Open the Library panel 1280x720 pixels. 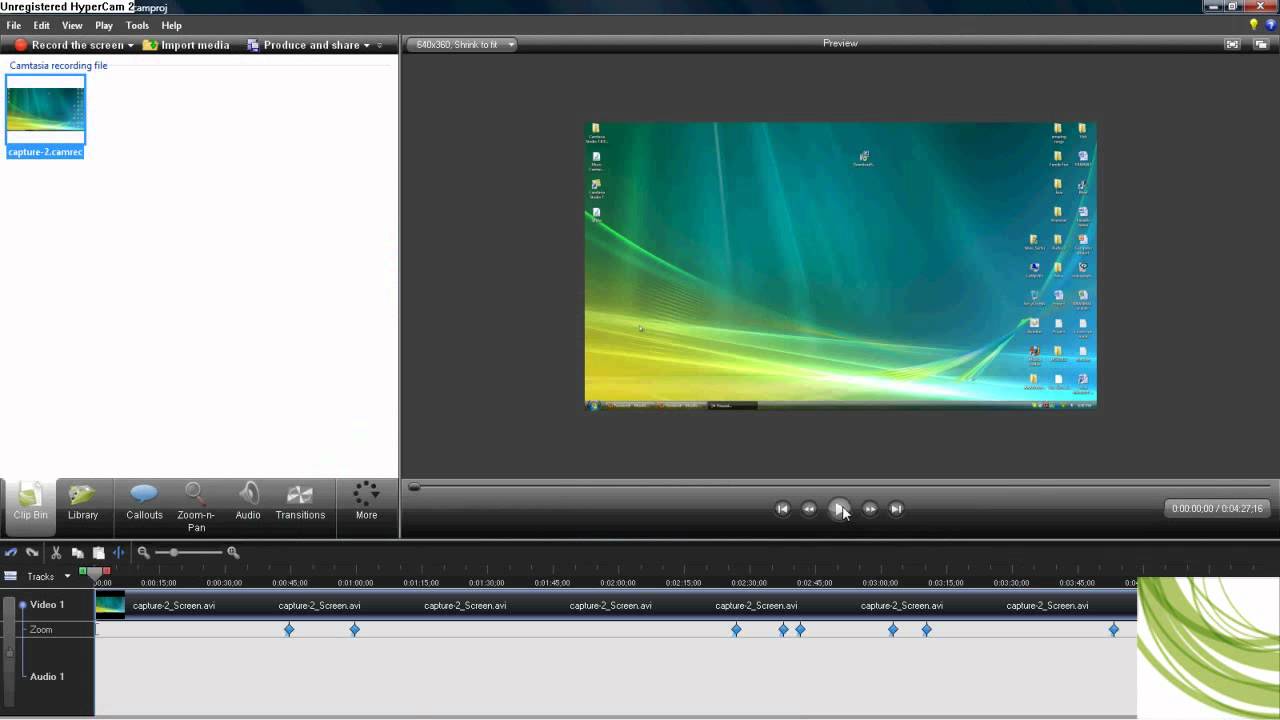click(83, 502)
